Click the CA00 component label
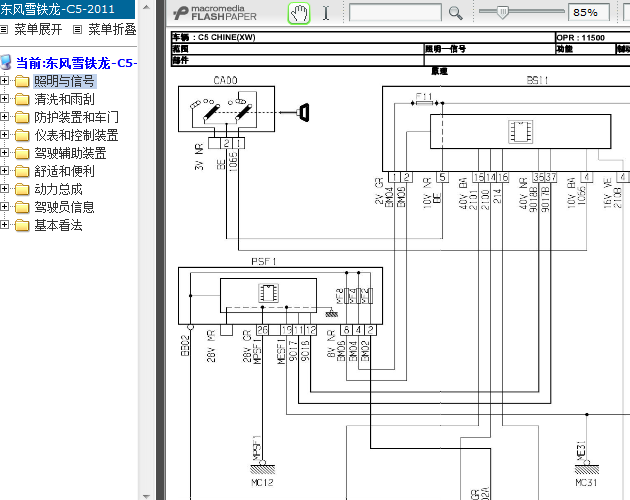The width and height of the screenshot is (630, 500). [x=225, y=80]
